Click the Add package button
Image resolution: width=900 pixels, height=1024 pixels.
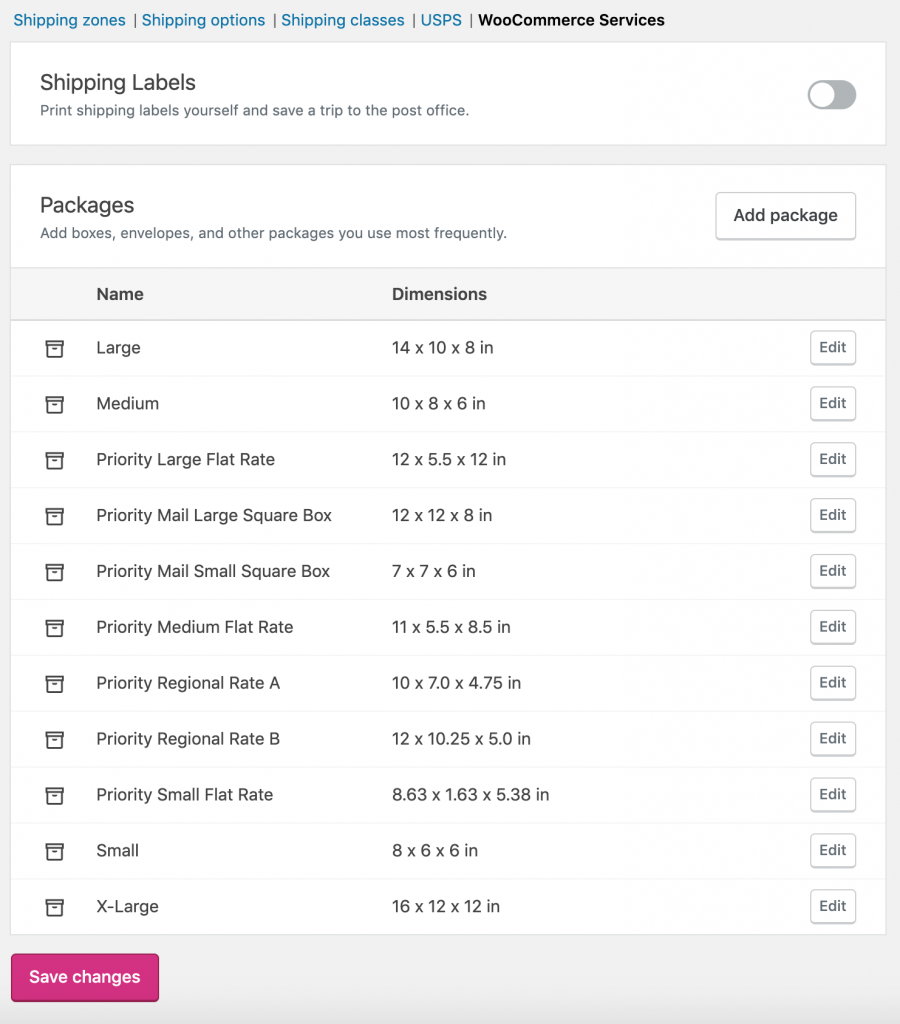785,216
